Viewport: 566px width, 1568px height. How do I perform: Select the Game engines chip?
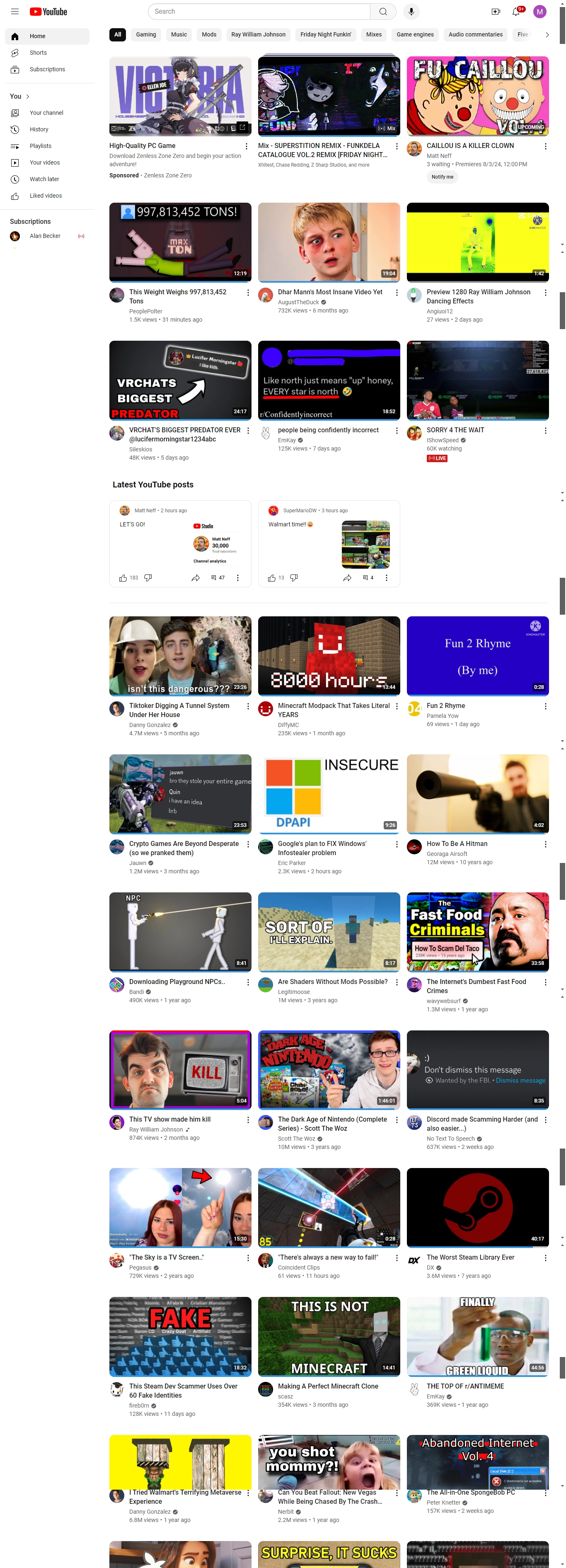pyautogui.click(x=415, y=35)
